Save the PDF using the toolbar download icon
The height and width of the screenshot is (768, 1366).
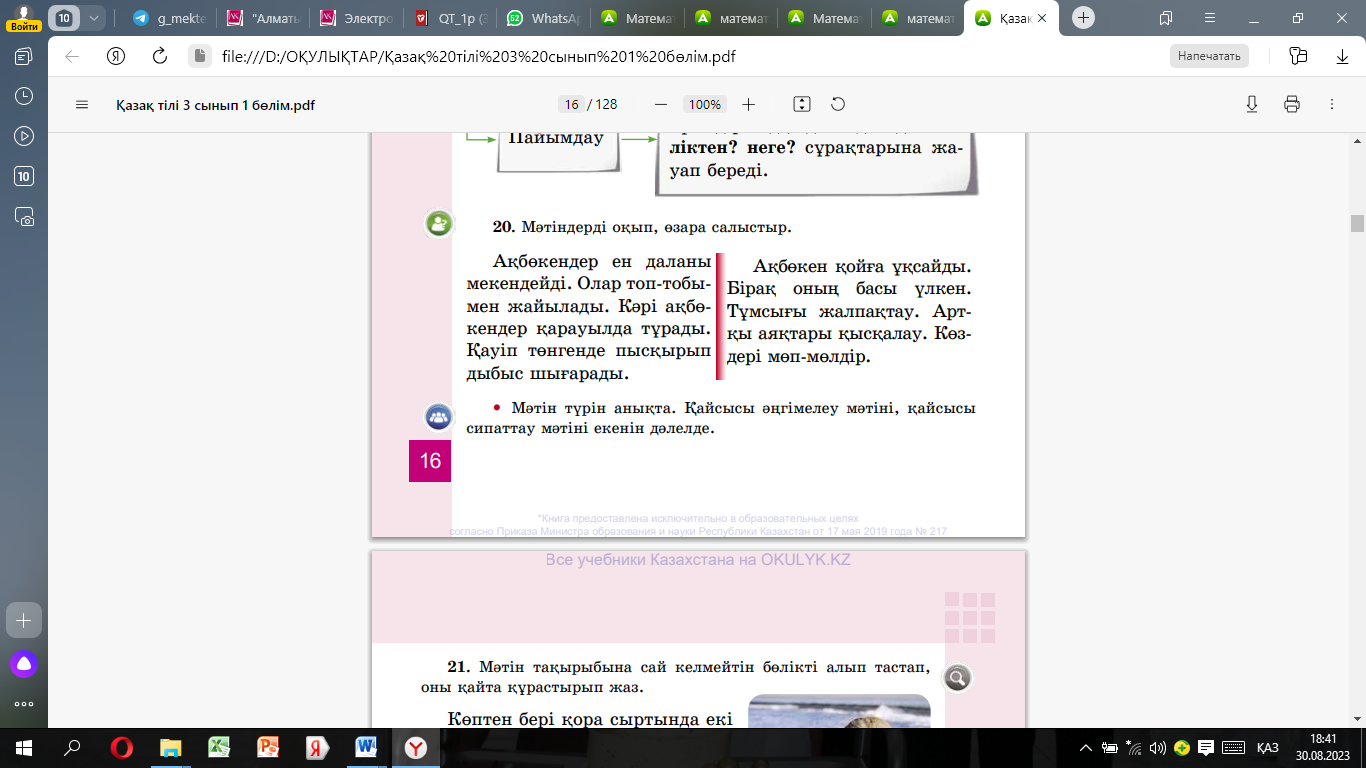(1252, 104)
